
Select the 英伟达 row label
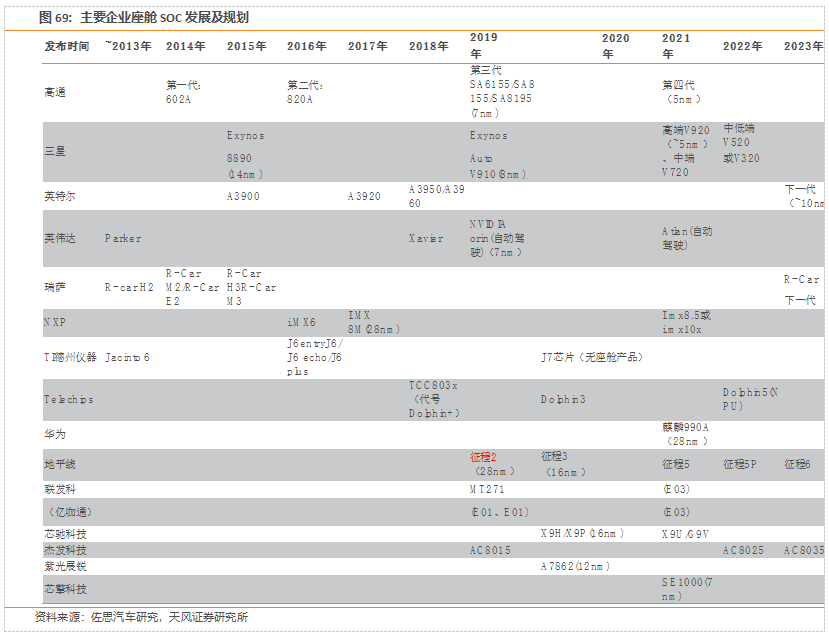60,238
